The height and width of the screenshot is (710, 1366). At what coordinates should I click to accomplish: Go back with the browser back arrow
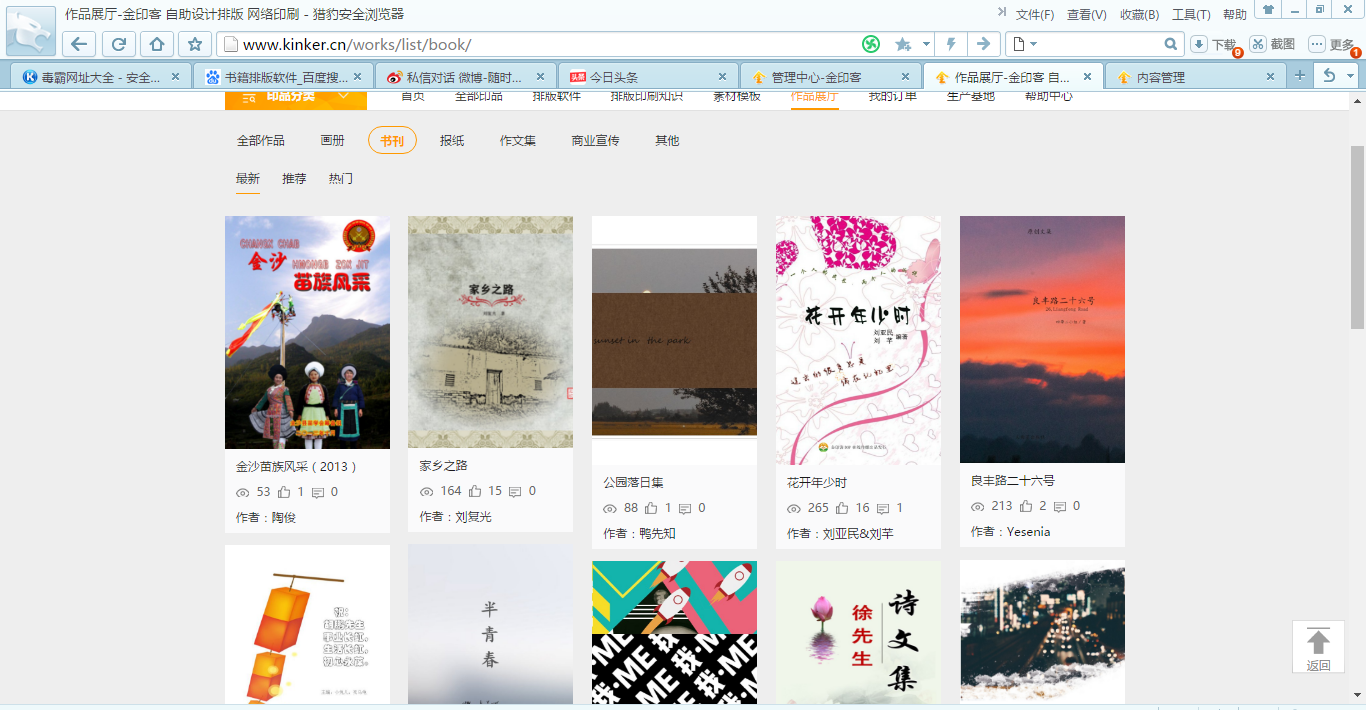79,44
